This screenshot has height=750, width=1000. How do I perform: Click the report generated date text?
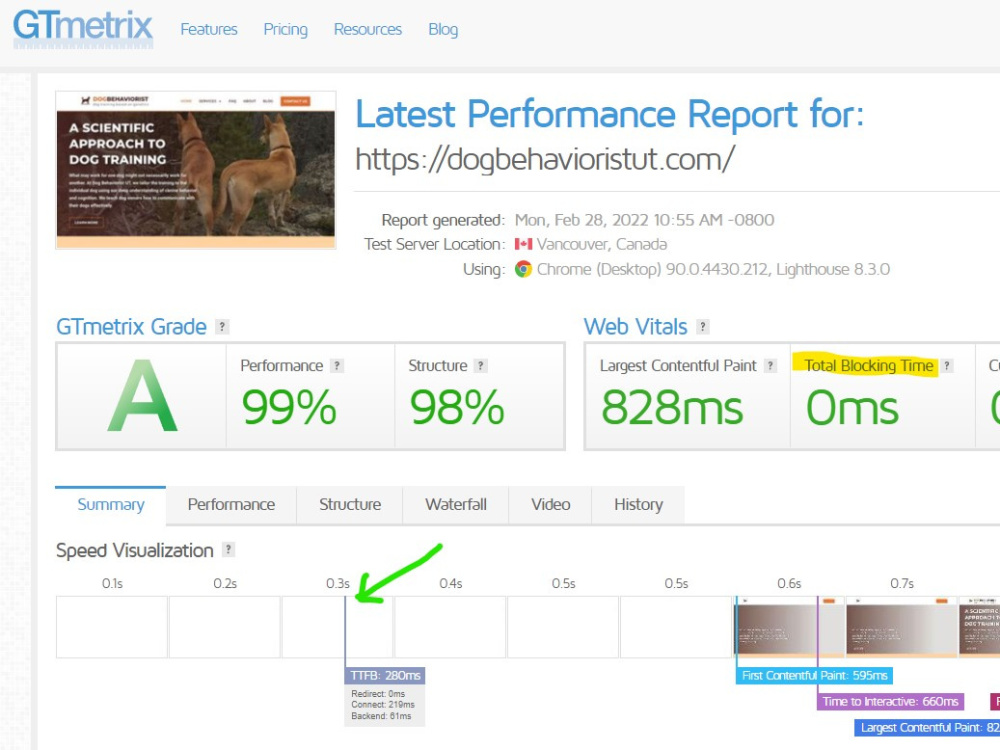click(644, 220)
